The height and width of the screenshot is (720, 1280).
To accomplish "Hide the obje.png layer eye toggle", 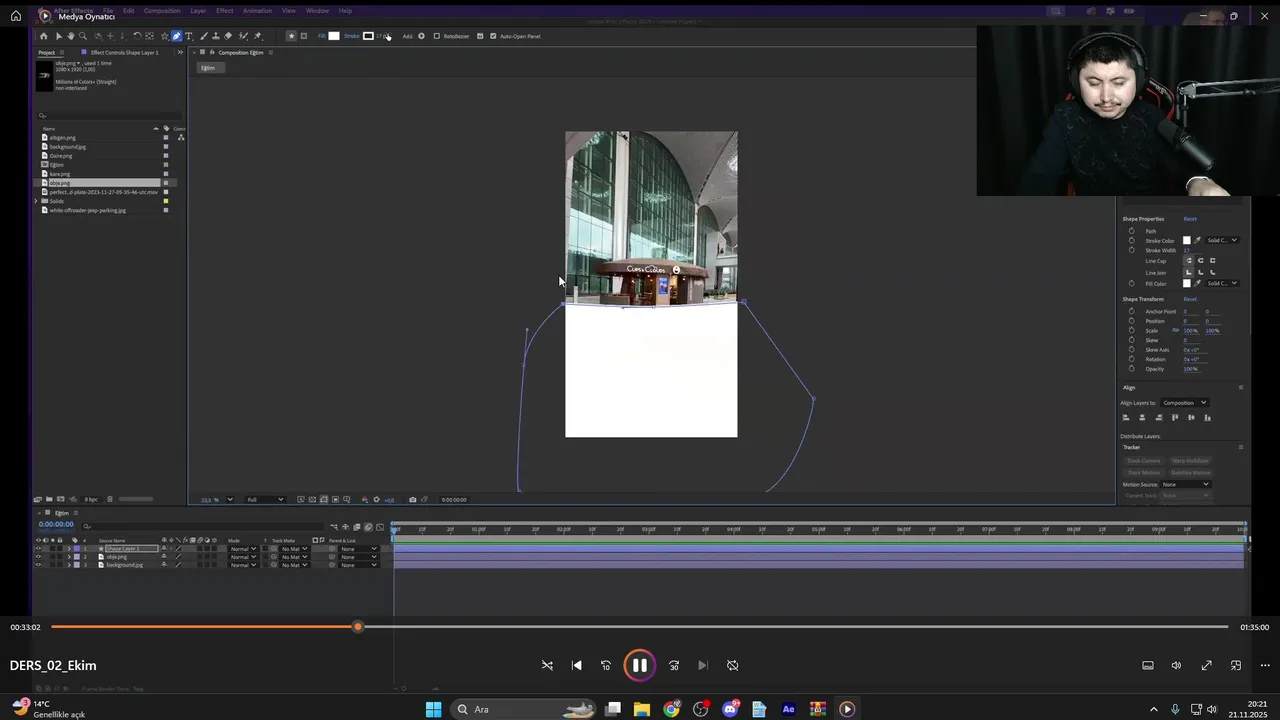I will 38,557.
